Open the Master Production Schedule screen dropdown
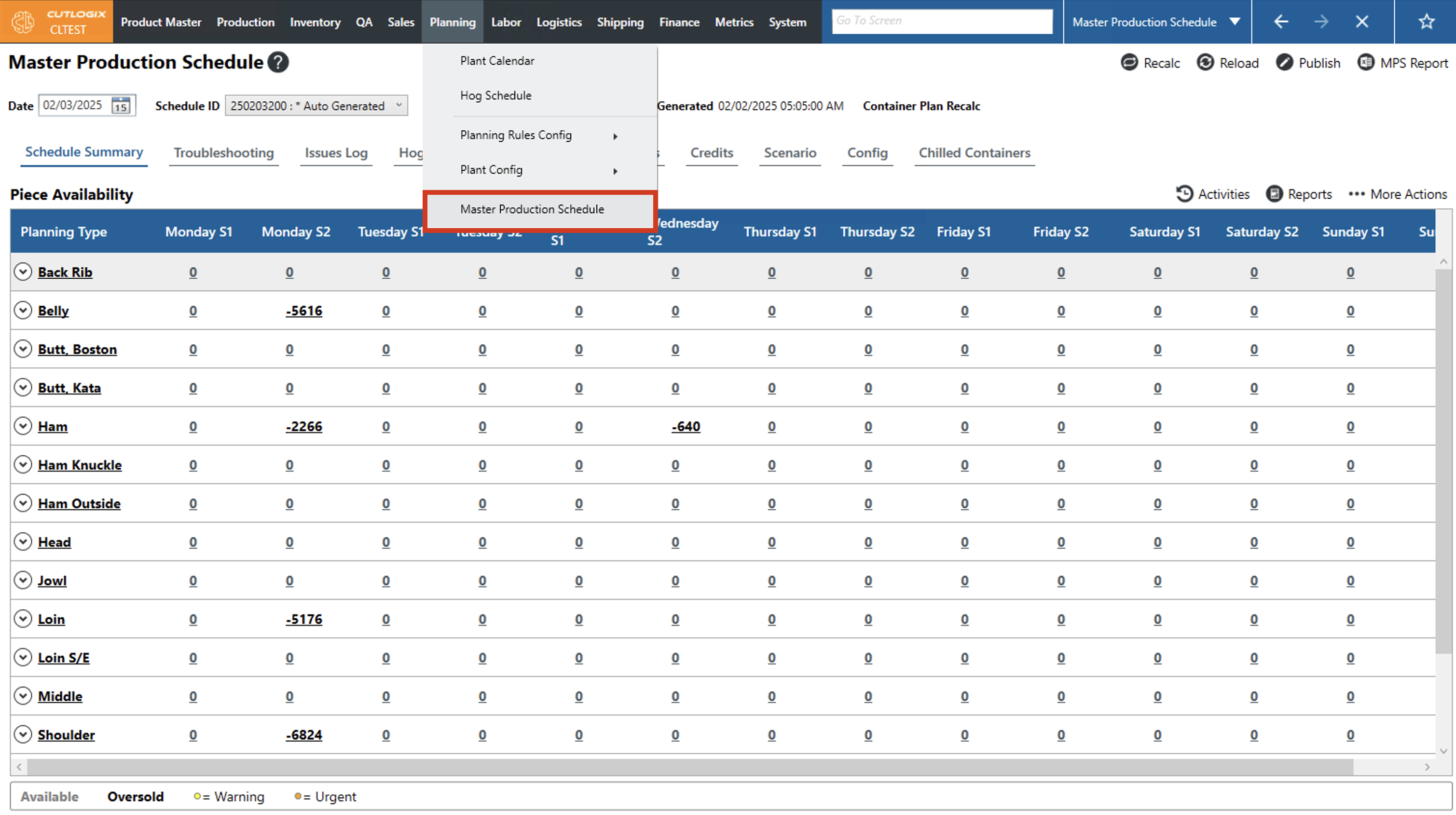This screenshot has width=1456, height=815. 1235,22
